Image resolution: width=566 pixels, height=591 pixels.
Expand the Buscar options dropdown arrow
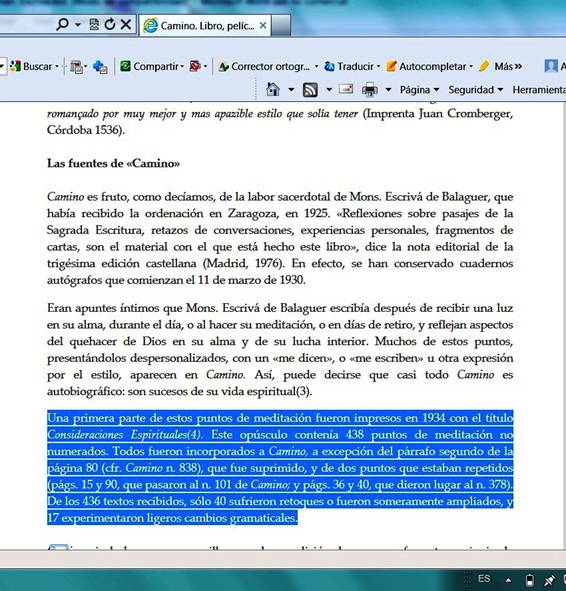[57, 67]
